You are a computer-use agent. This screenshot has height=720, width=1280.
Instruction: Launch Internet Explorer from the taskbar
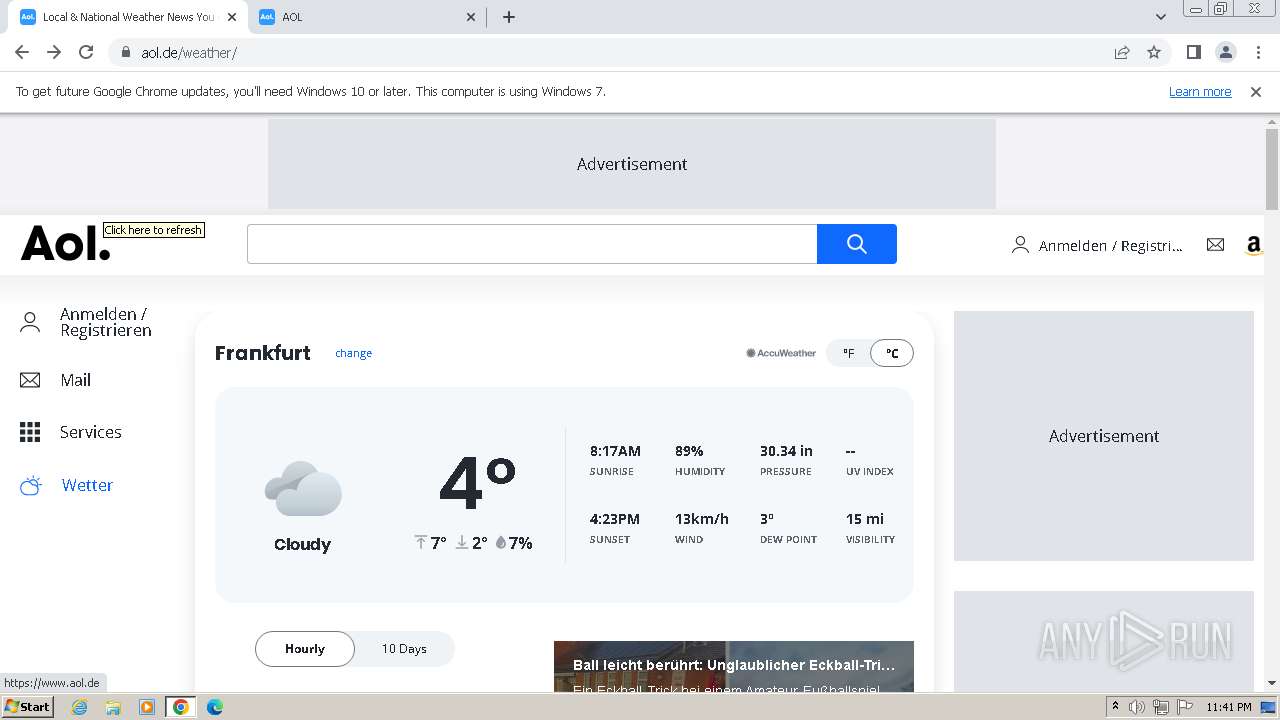pyautogui.click(x=80, y=707)
